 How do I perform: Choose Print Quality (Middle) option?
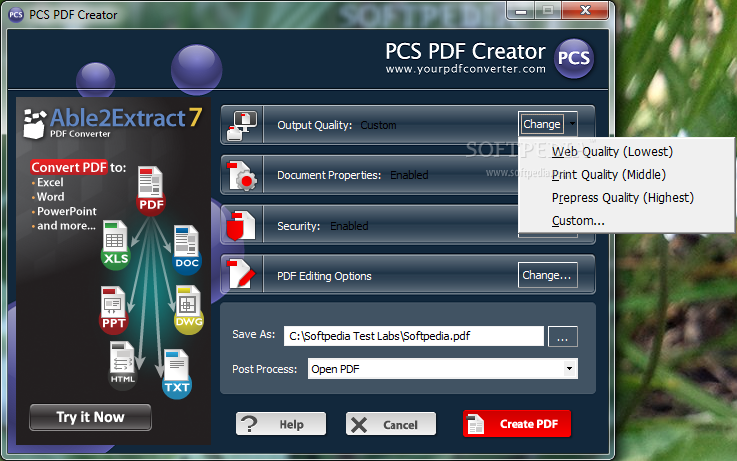609,175
